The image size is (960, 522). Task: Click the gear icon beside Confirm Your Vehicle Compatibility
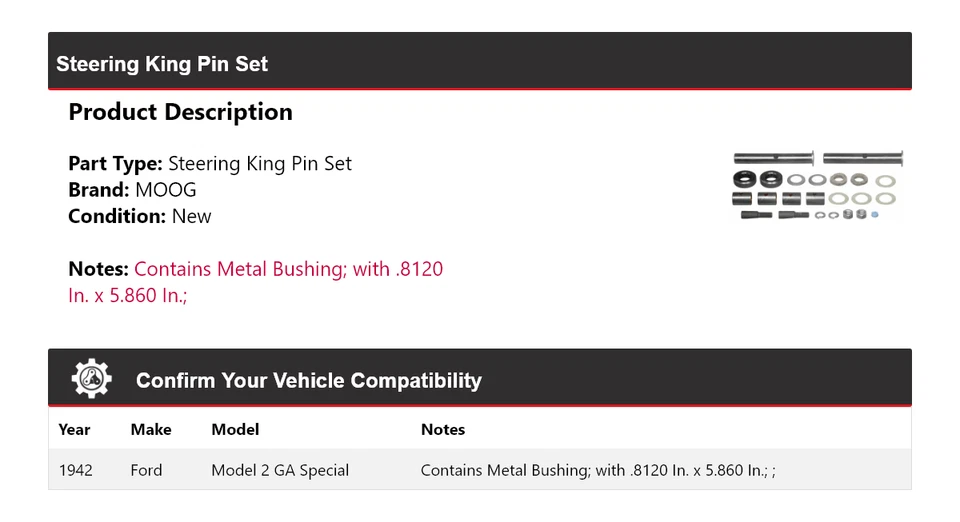[92, 379]
